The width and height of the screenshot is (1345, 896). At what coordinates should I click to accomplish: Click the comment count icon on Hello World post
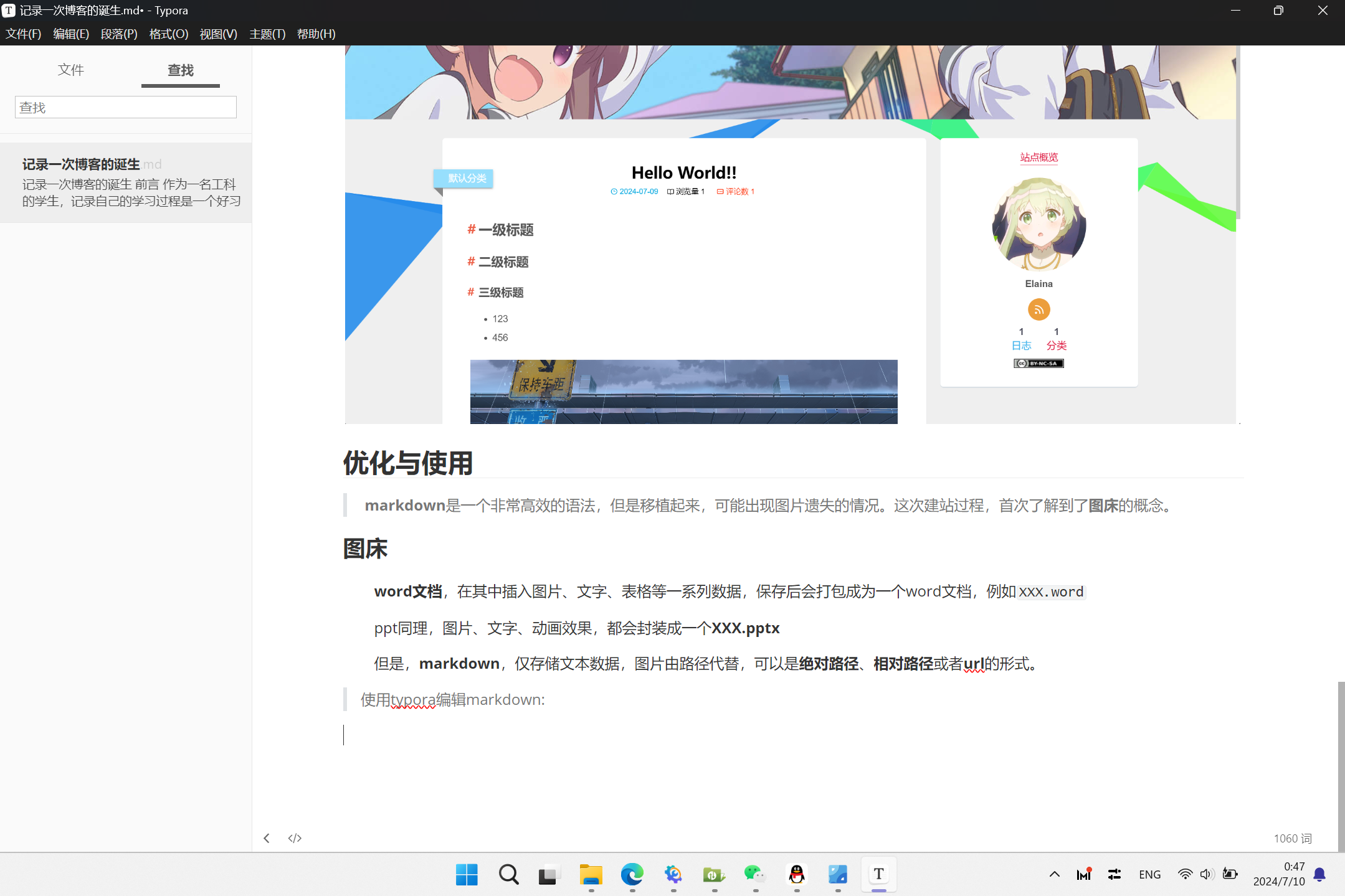click(719, 191)
